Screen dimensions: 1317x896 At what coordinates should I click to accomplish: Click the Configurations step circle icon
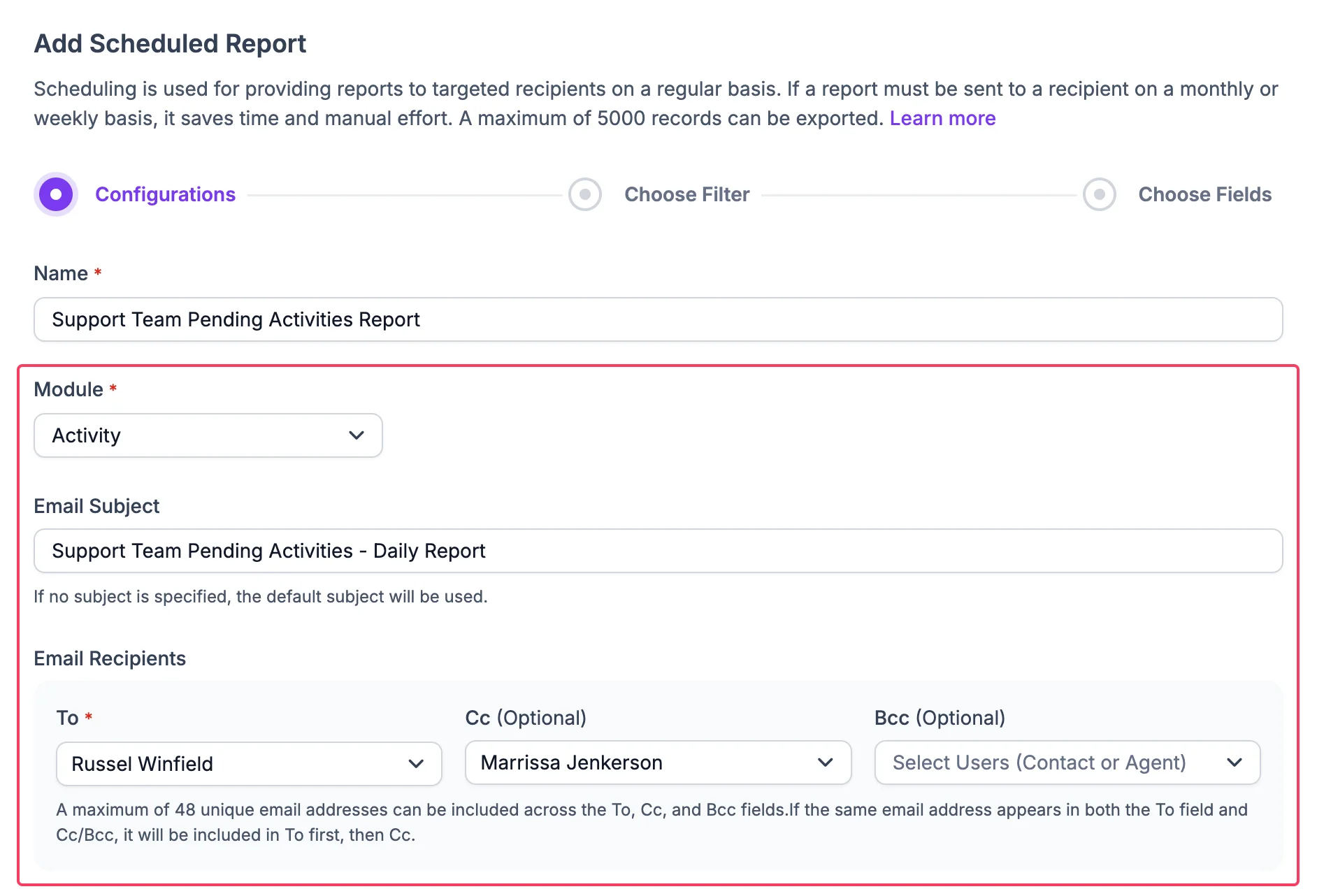[x=56, y=194]
